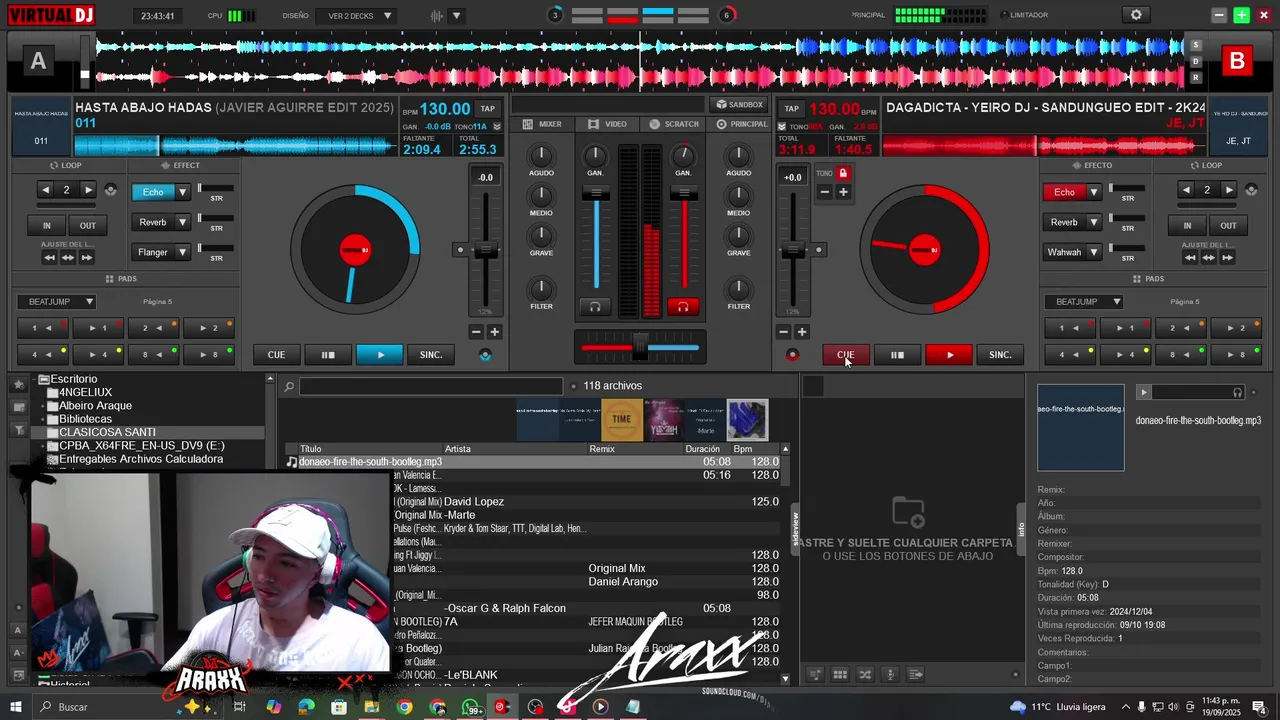Click the add-folder icon in sideview
Image resolution: width=1280 pixels, height=720 pixels.
[908, 511]
